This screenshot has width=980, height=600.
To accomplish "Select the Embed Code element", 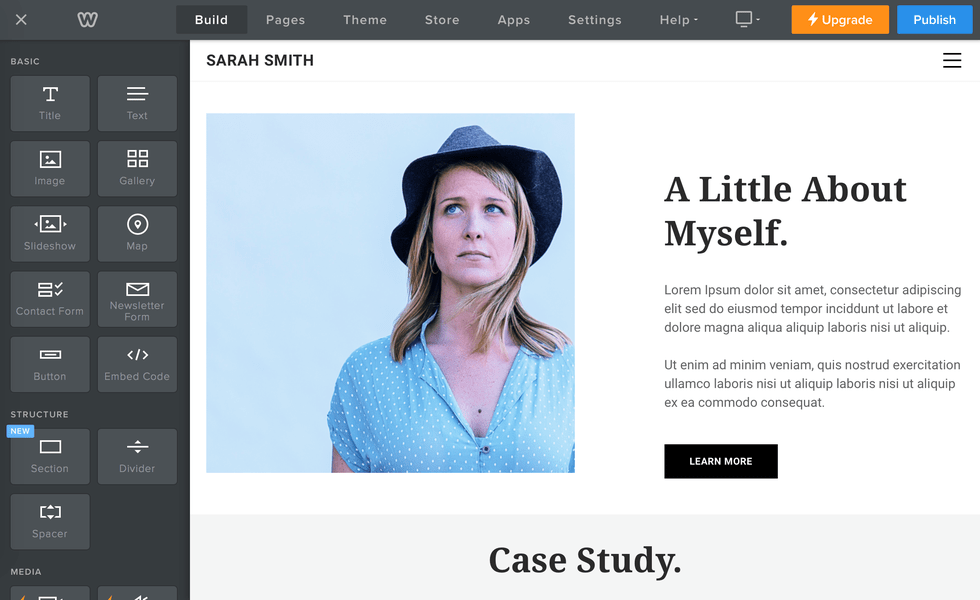I will click(137, 364).
